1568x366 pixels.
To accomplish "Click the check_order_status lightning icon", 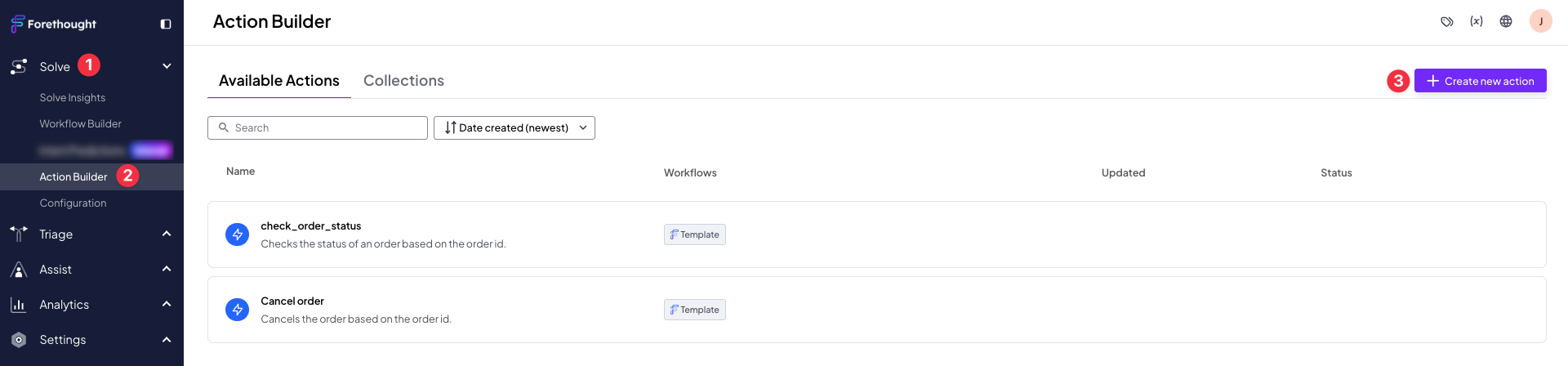I will (237, 234).
